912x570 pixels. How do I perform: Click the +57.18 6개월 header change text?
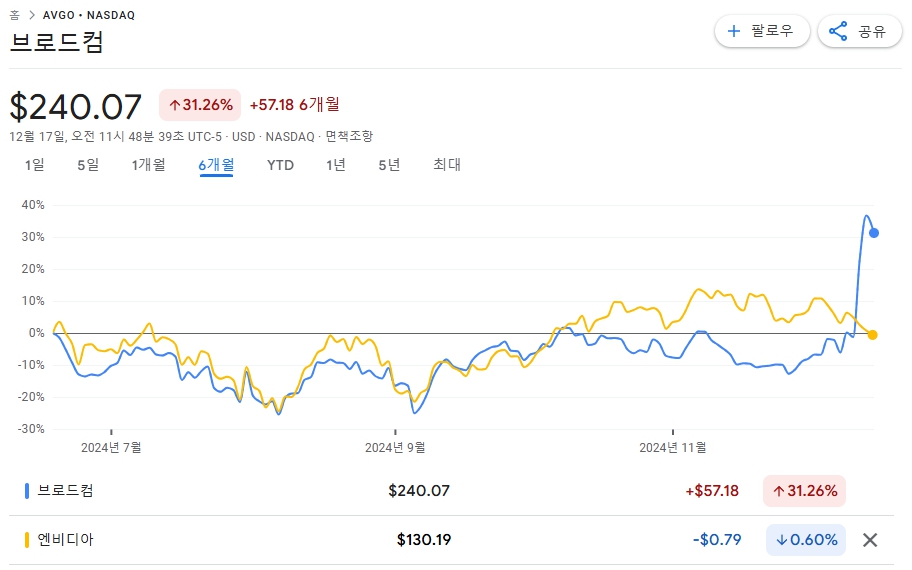pos(294,105)
